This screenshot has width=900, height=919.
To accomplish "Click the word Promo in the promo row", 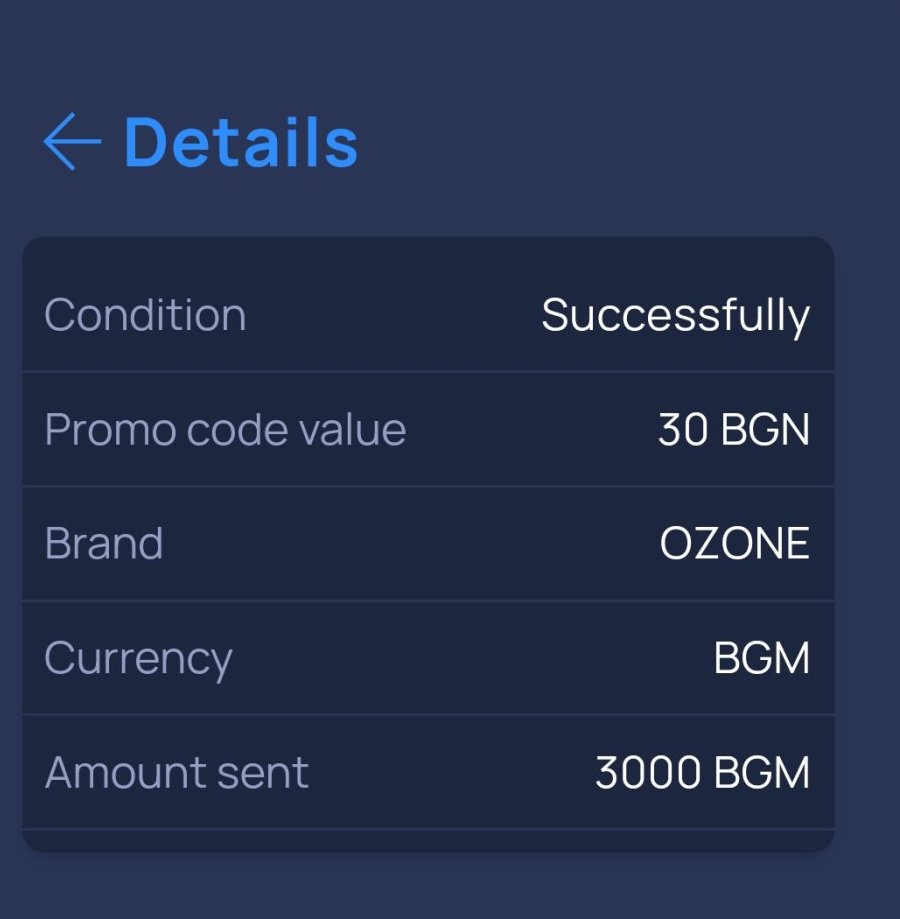I will 90,430.
